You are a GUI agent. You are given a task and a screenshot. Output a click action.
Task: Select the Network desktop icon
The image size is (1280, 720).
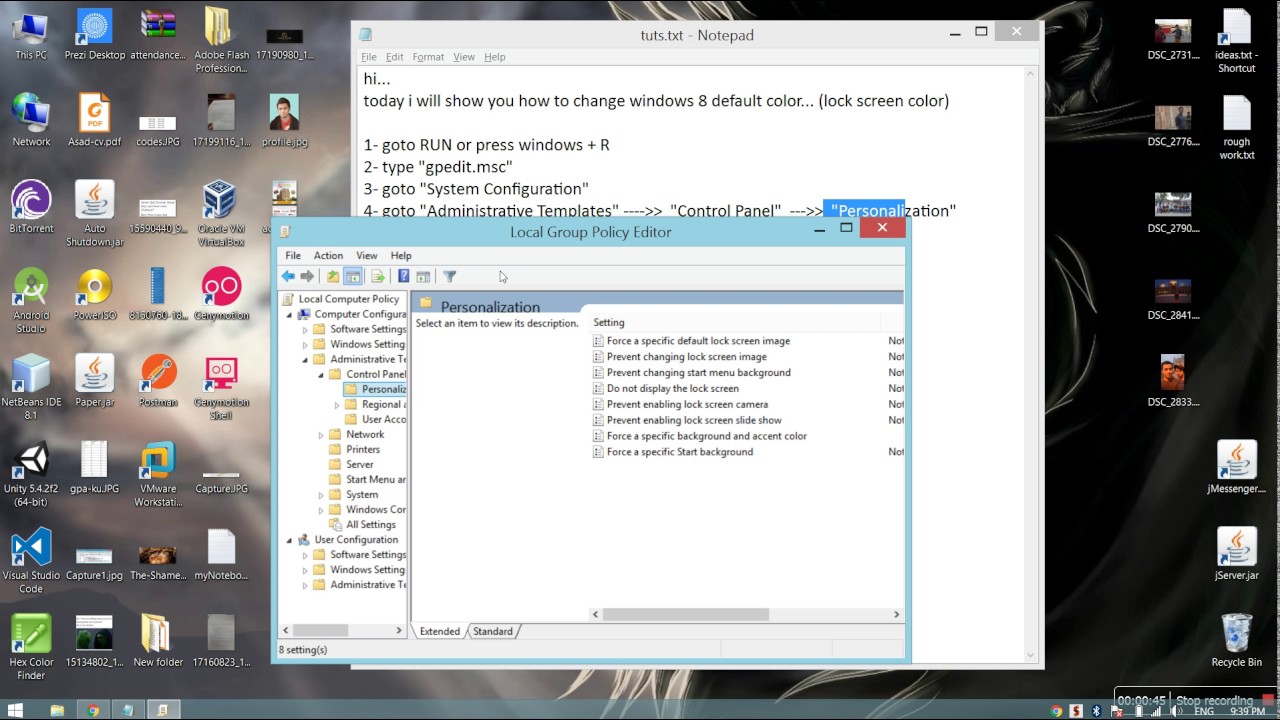pos(31,120)
